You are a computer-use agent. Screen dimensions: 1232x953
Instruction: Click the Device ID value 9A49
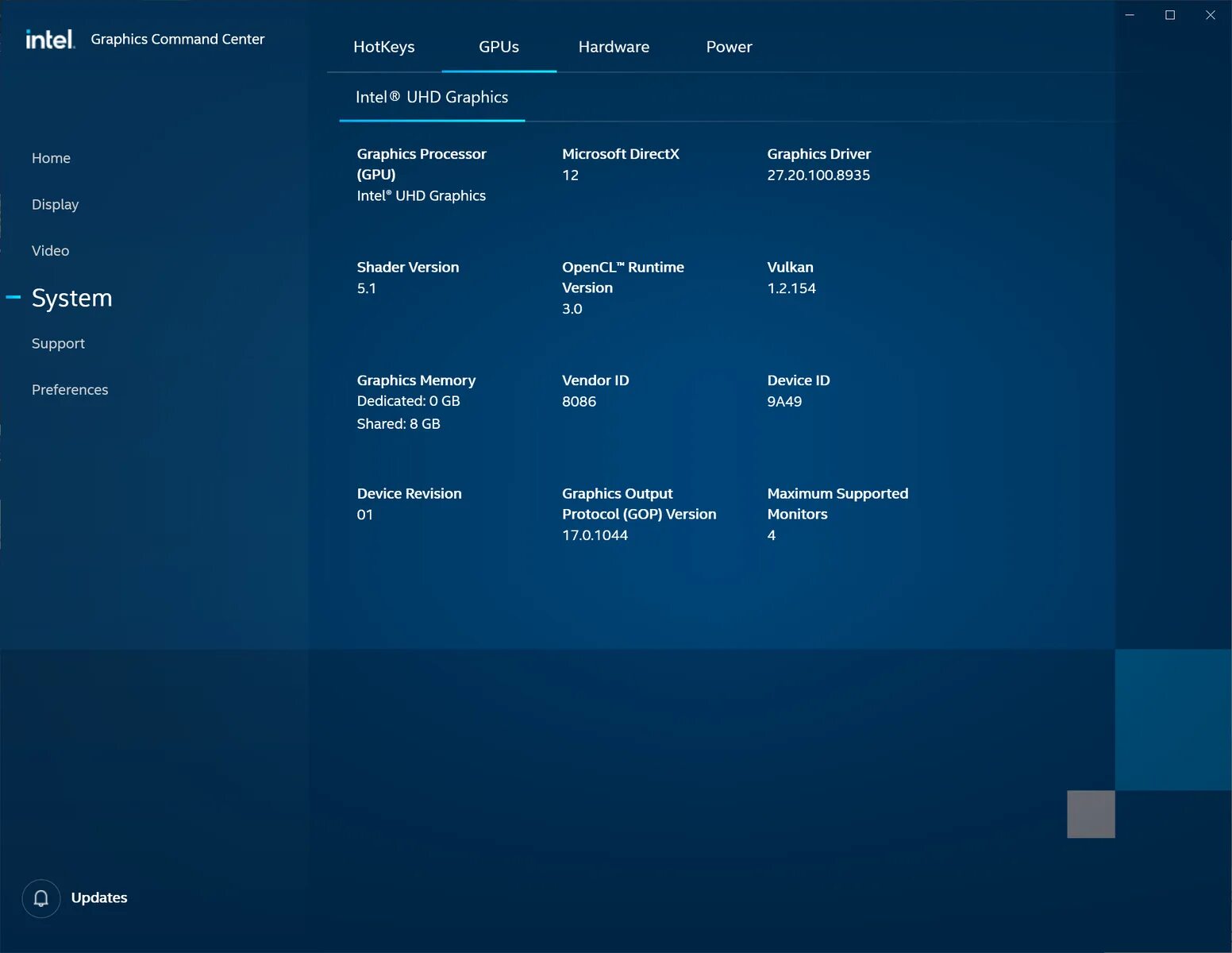coord(784,402)
